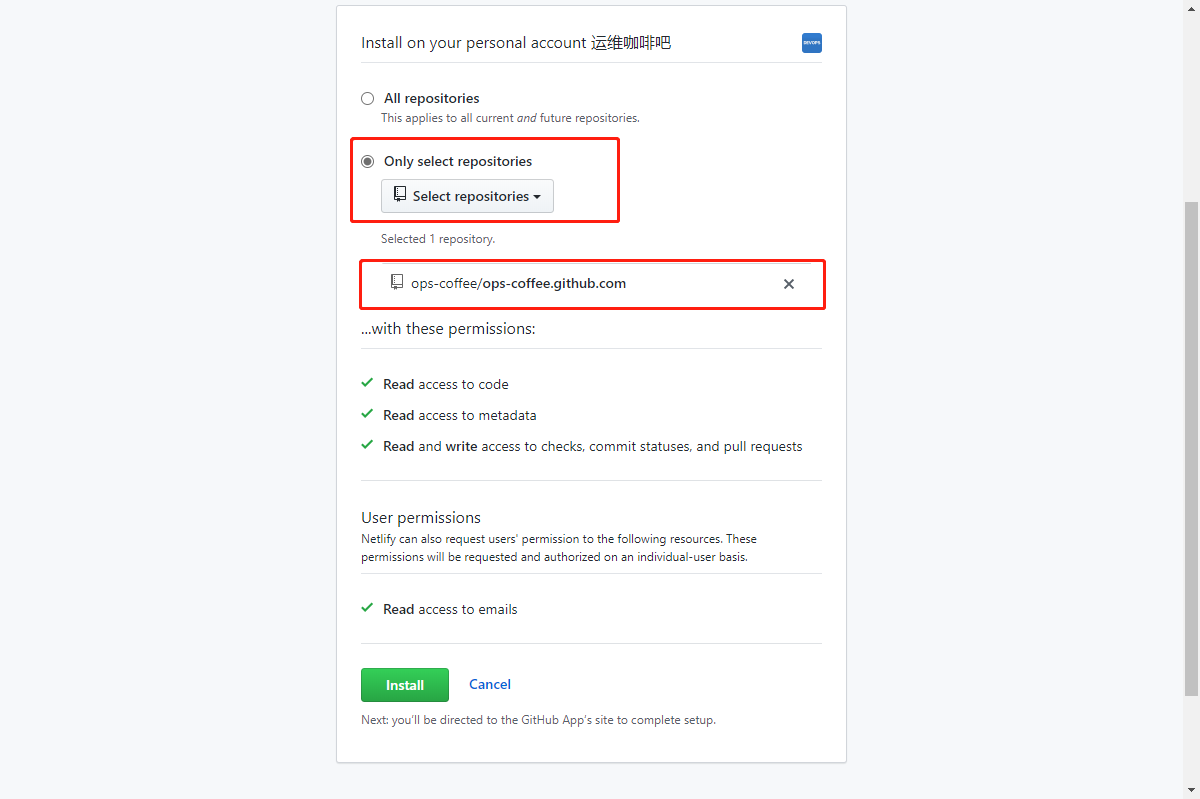Open the Select repositories dropdown
The image size is (1200, 799).
467,196
